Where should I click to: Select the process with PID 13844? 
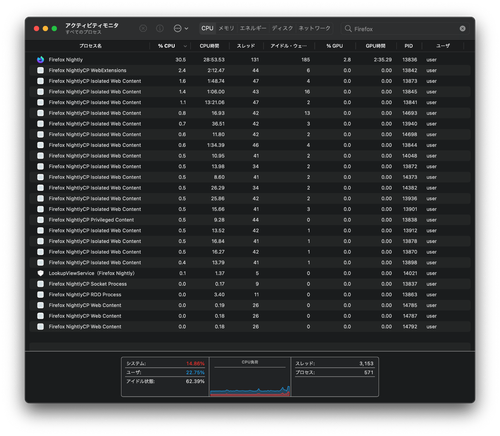coord(250,145)
